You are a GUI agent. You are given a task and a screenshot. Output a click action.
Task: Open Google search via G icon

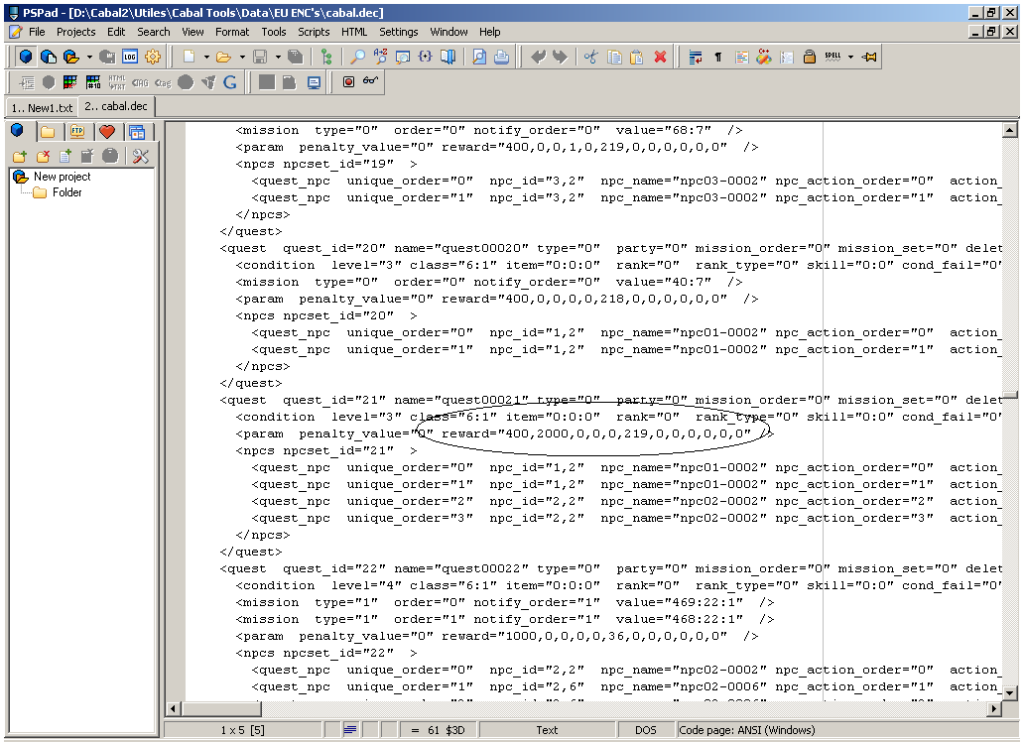pos(230,82)
